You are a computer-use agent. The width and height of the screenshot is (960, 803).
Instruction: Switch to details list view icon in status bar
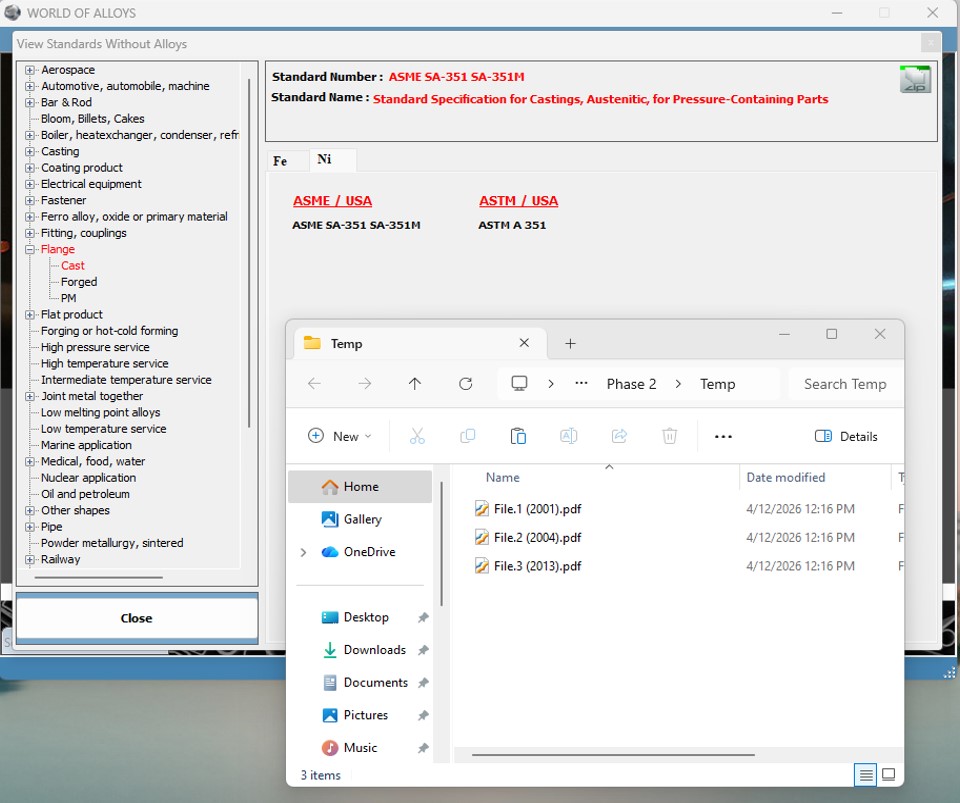[x=865, y=775]
